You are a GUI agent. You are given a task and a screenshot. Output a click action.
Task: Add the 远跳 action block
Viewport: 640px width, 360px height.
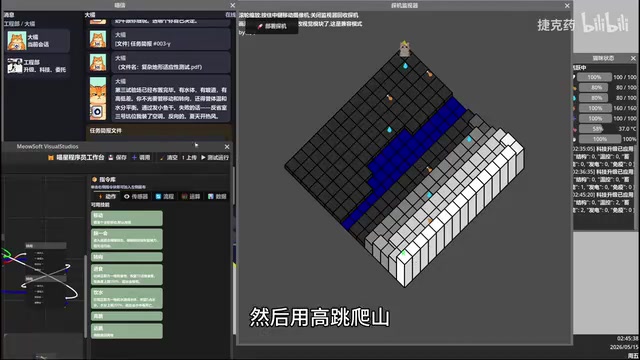point(127,331)
